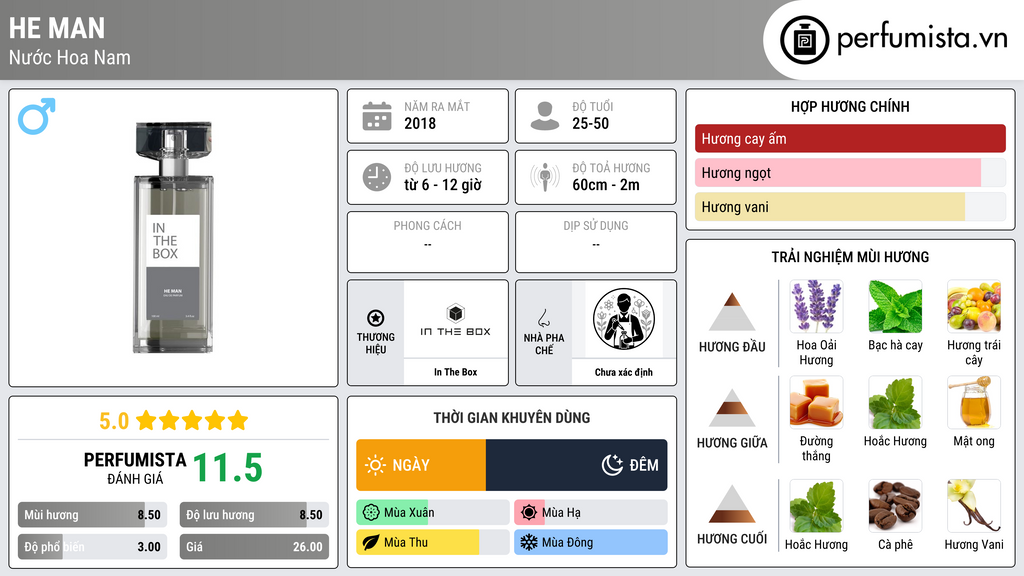Click the nose icon above Nhà pha chế

tap(543, 318)
